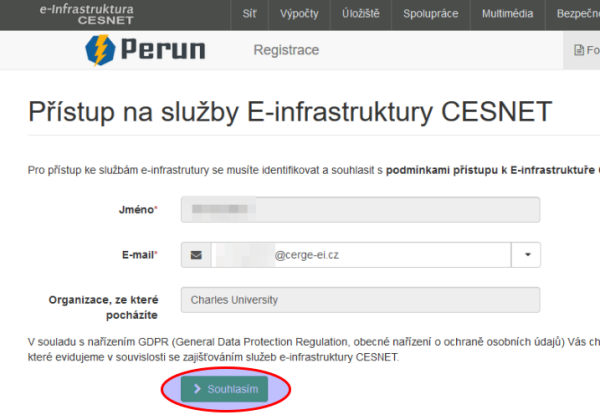Screen dimensions: 600x420
Task: Expand the E-mail address dropdown arrow
Action: tap(527, 255)
